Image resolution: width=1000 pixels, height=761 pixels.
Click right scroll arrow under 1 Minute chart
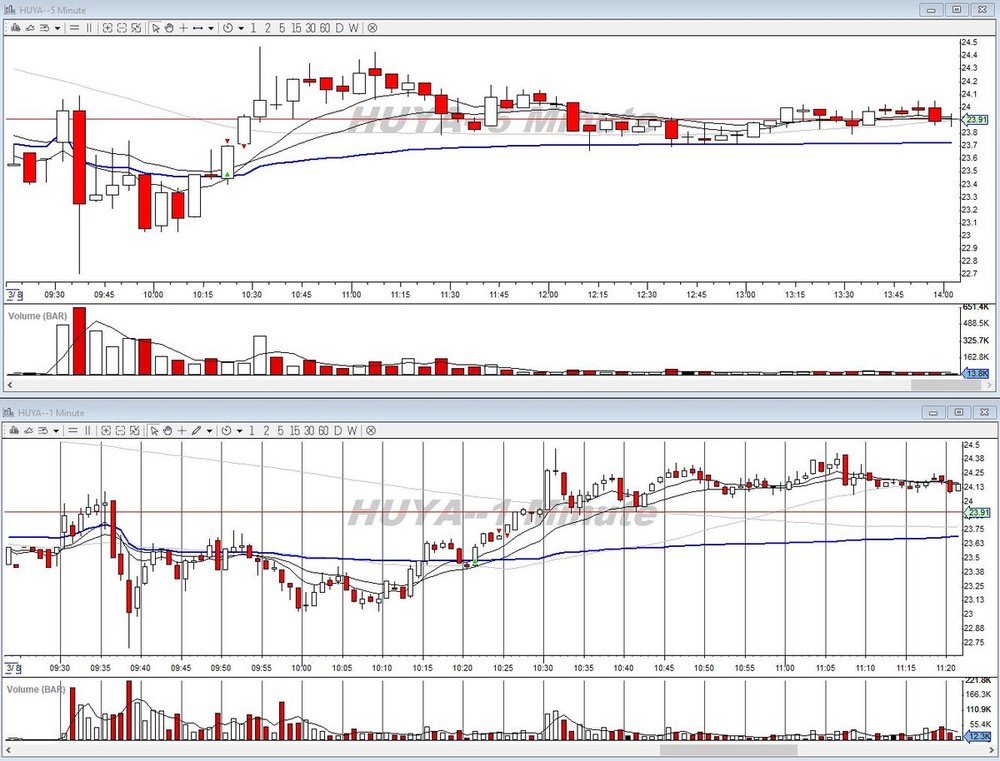click(990, 750)
